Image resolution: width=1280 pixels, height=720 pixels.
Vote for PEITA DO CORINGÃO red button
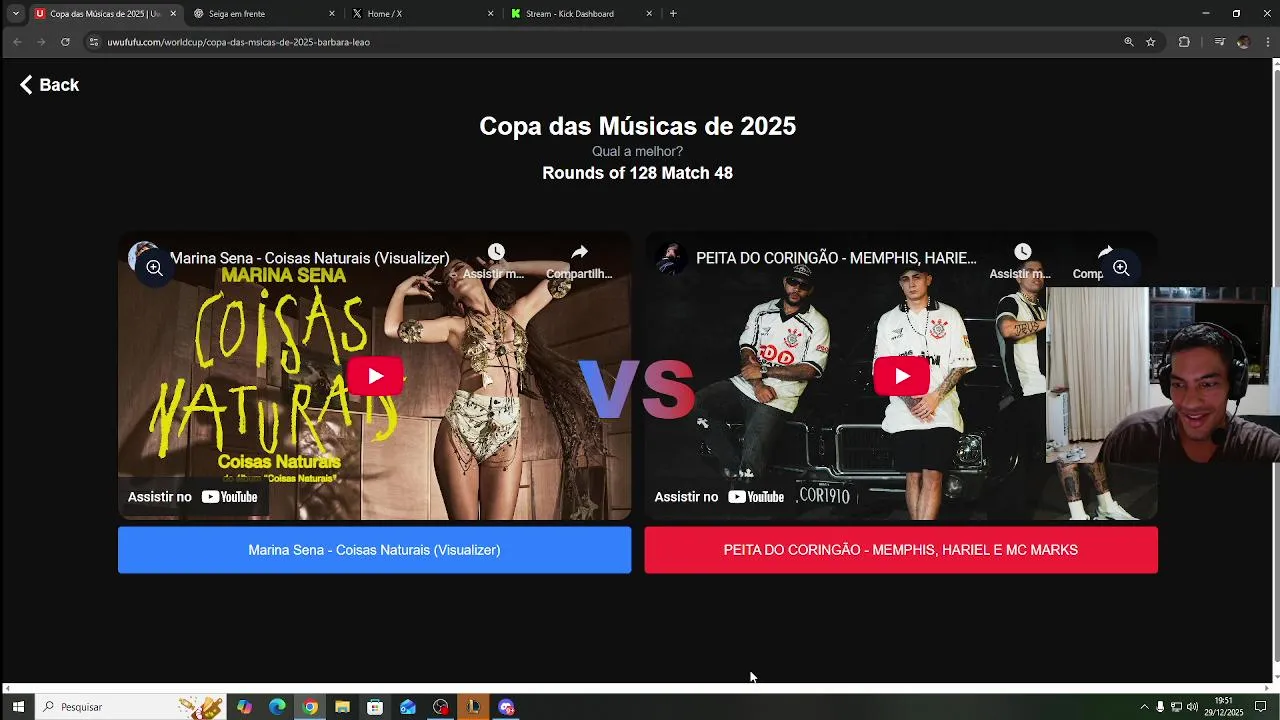(901, 550)
